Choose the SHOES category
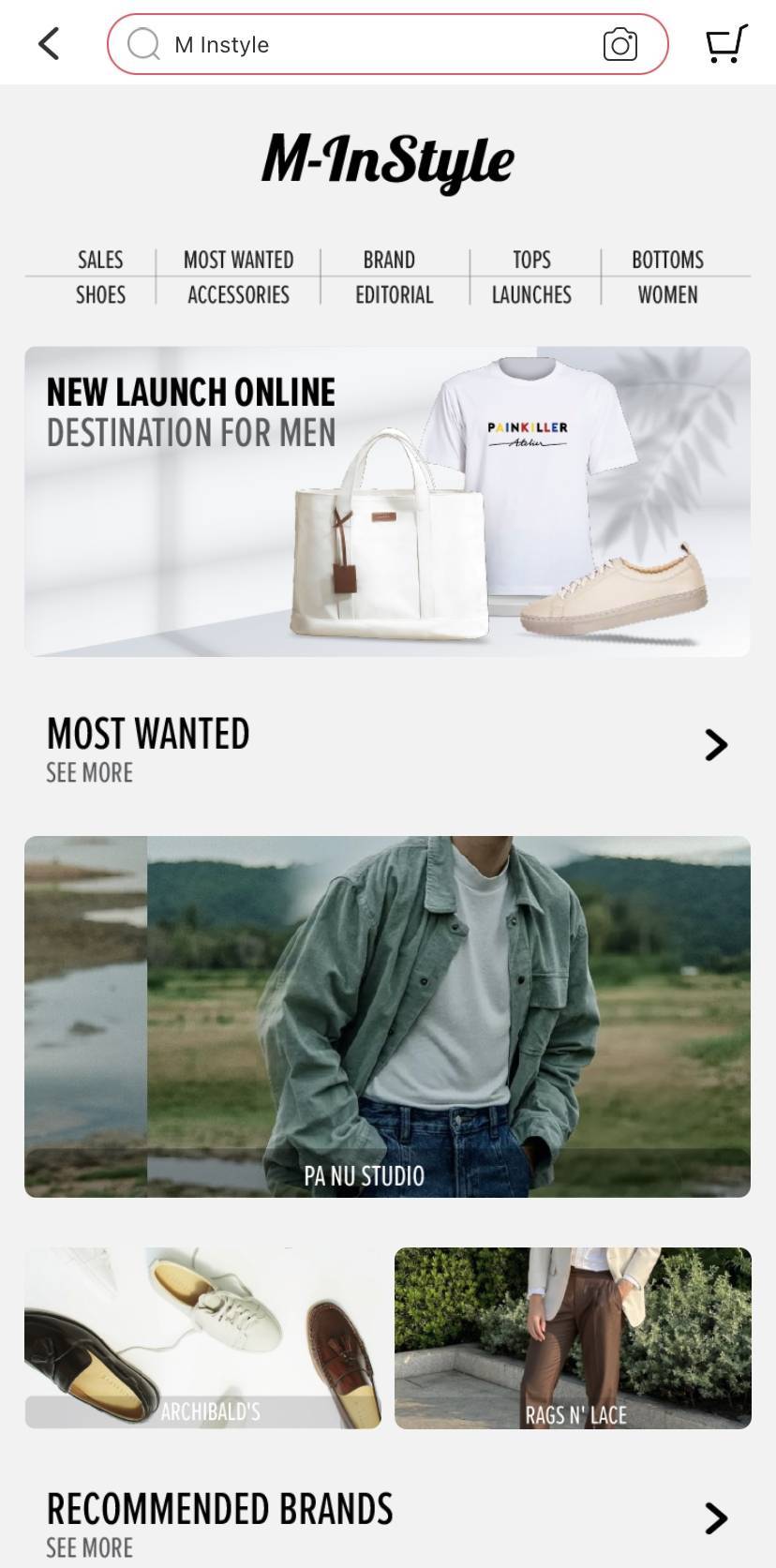The height and width of the screenshot is (1568, 776). [x=100, y=294]
